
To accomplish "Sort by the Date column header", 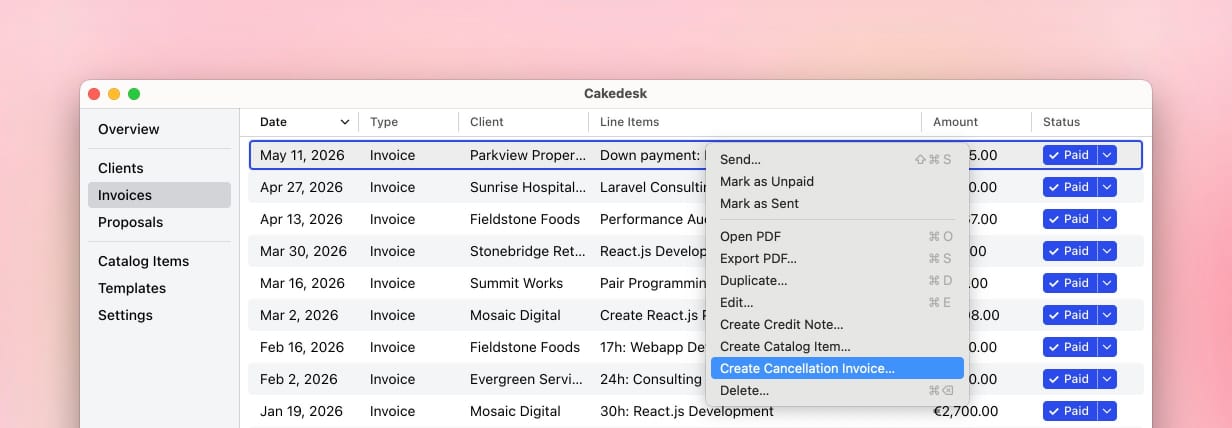I will (304, 122).
